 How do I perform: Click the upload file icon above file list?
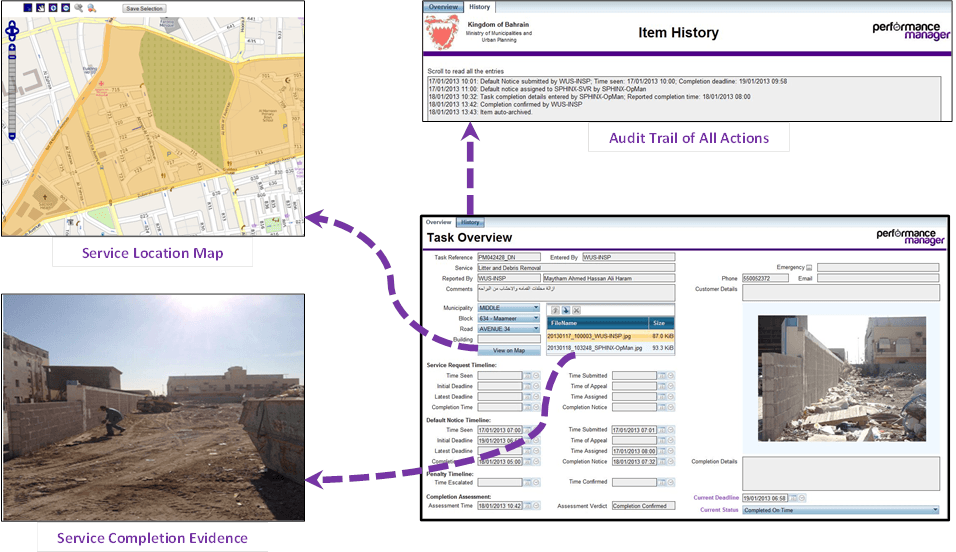pyautogui.click(x=555, y=310)
